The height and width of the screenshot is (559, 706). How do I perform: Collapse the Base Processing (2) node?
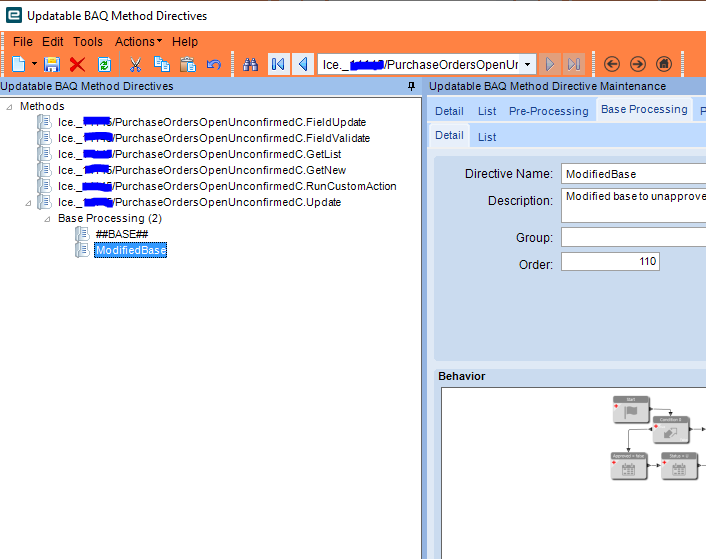(x=47, y=219)
